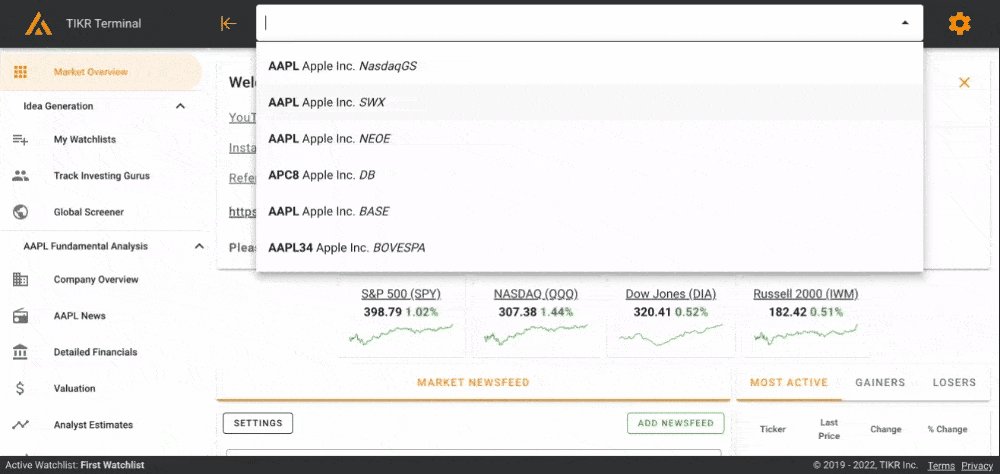
Task: Click the Detailed Financials bank icon
Action: tap(20, 352)
